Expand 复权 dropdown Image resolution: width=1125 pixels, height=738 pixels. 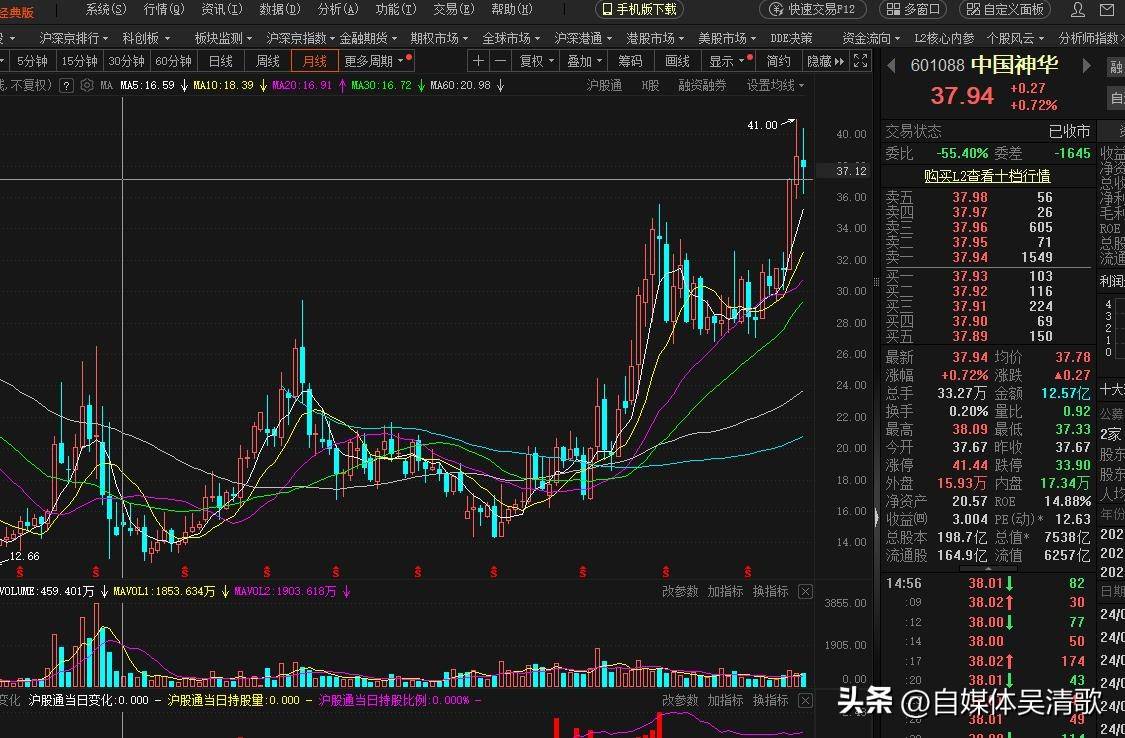pos(537,61)
